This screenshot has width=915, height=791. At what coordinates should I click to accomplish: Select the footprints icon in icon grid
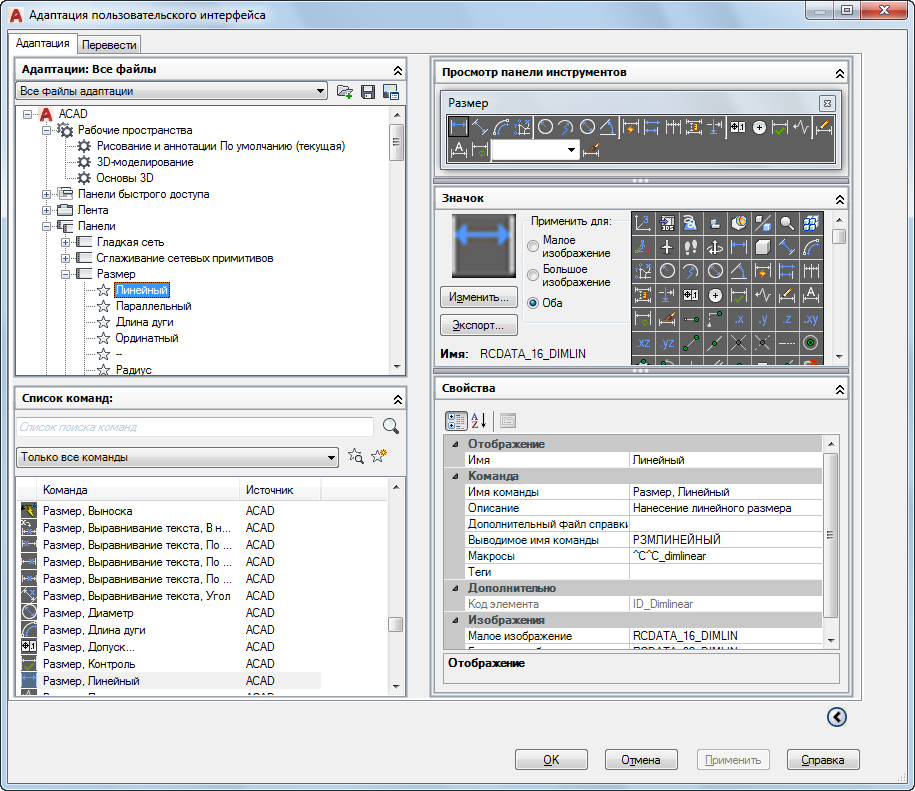coord(691,247)
